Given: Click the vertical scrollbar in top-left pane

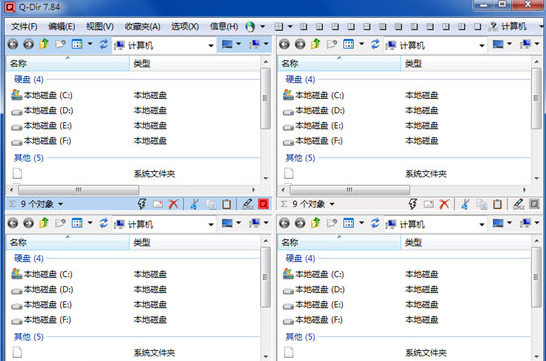Looking at the screenshot, I should point(266,99).
